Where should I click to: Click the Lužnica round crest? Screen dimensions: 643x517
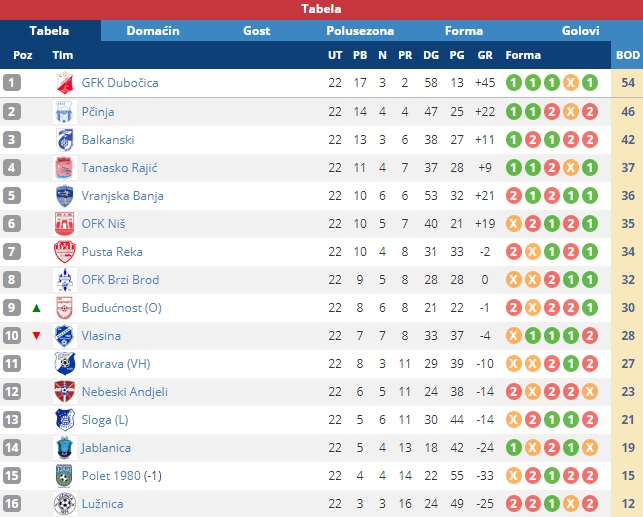point(65,504)
